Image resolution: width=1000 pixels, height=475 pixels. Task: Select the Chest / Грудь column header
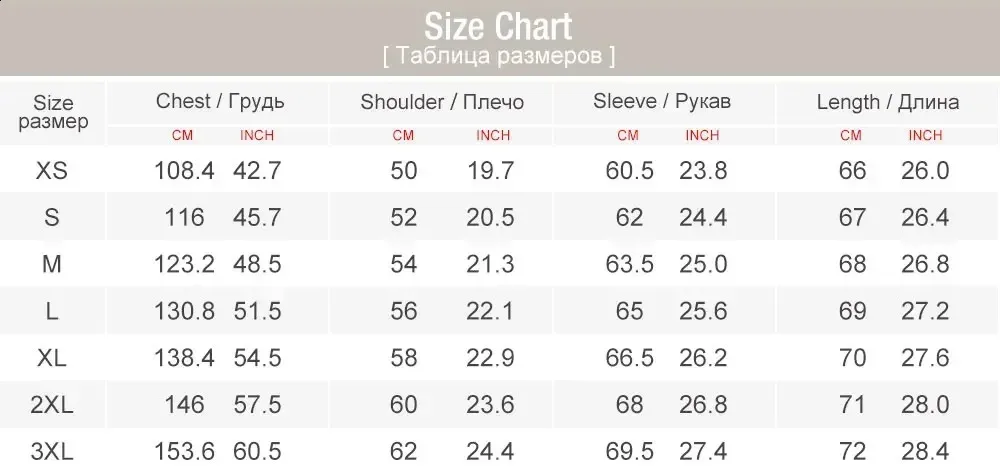[x=220, y=101]
